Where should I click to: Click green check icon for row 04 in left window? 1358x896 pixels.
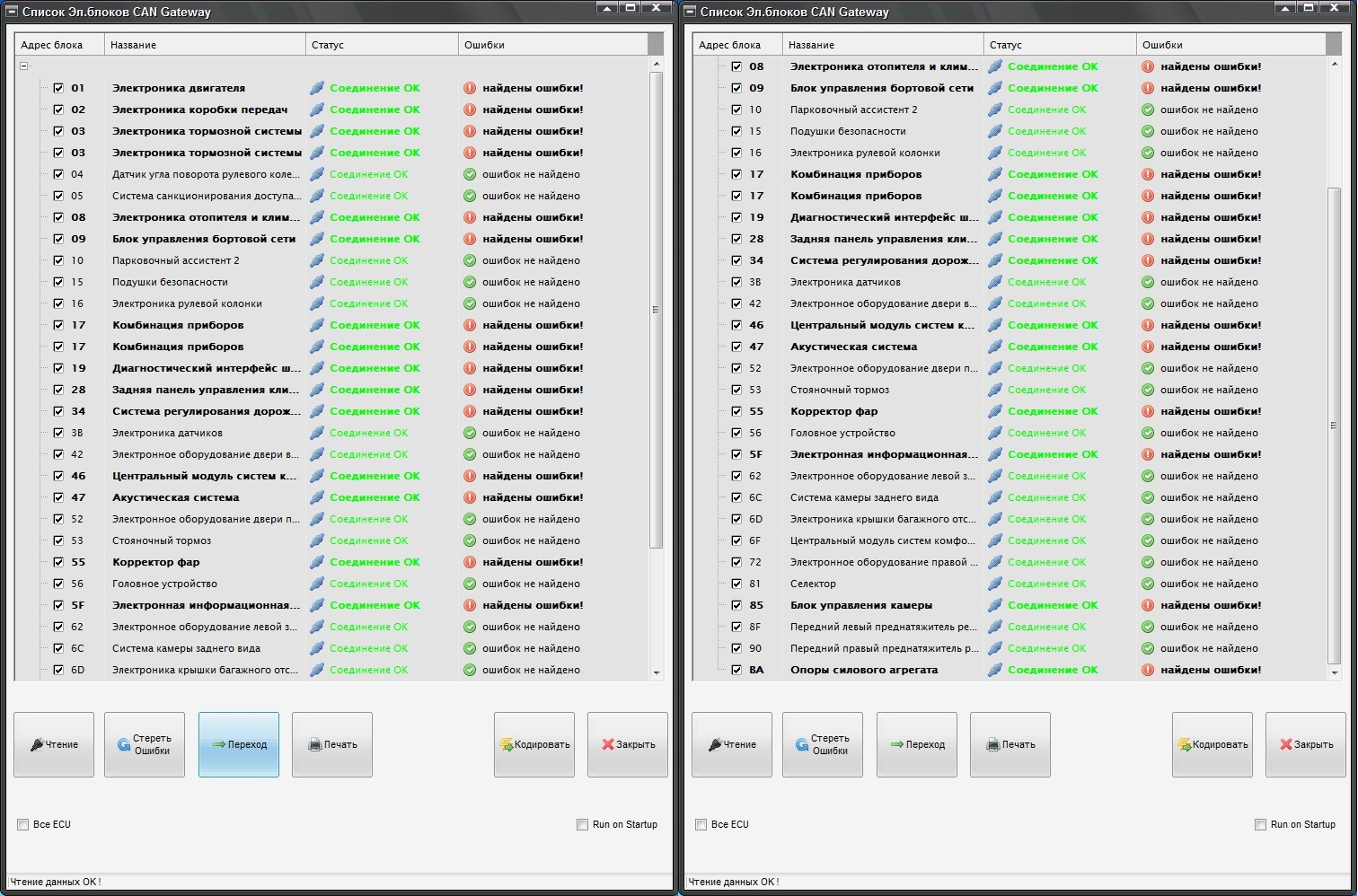point(470,174)
